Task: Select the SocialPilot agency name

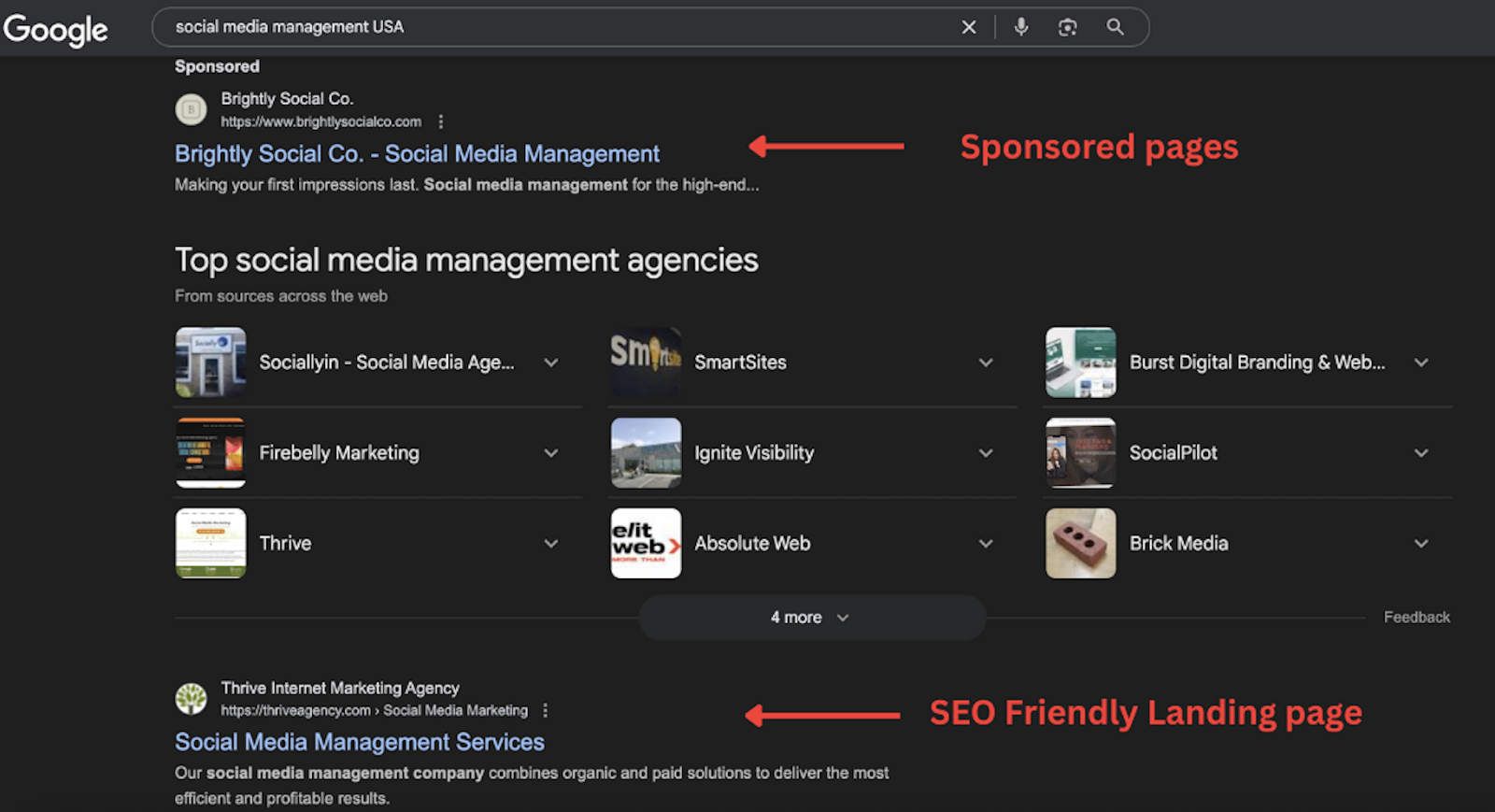Action: pyautogui.click(x=1174, y=453)
